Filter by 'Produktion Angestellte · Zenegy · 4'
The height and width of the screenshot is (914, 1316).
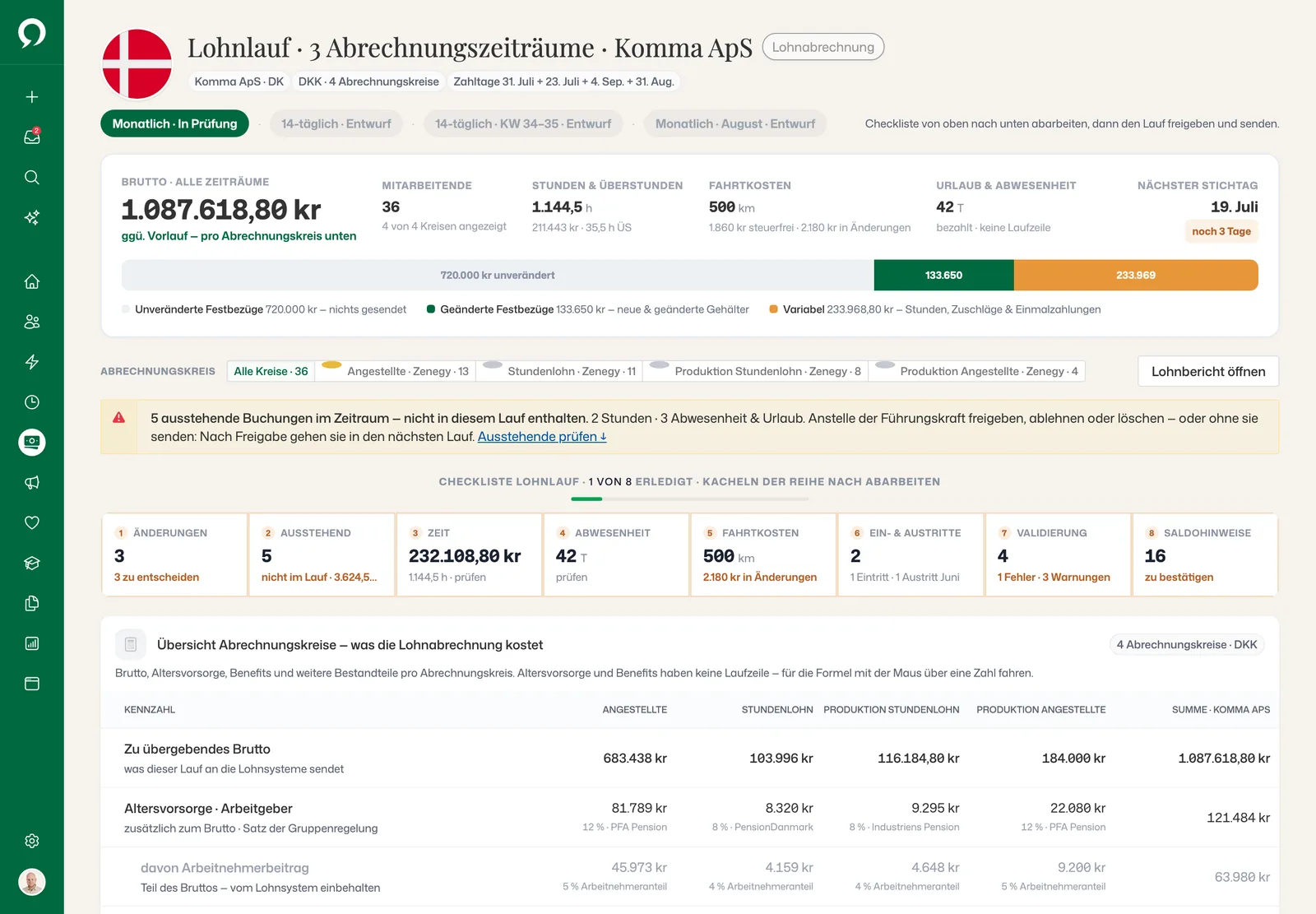[x=978, y=371]
